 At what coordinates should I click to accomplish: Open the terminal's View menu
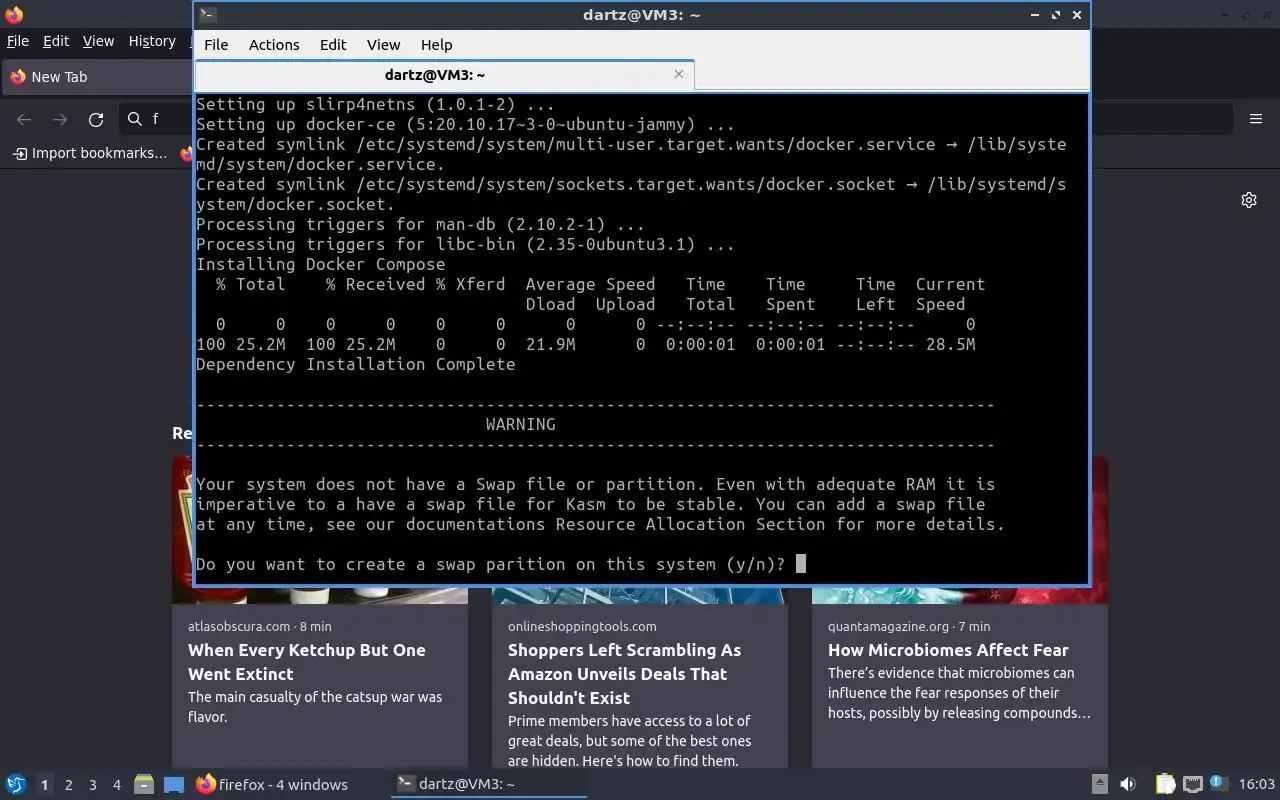point(383,45)
